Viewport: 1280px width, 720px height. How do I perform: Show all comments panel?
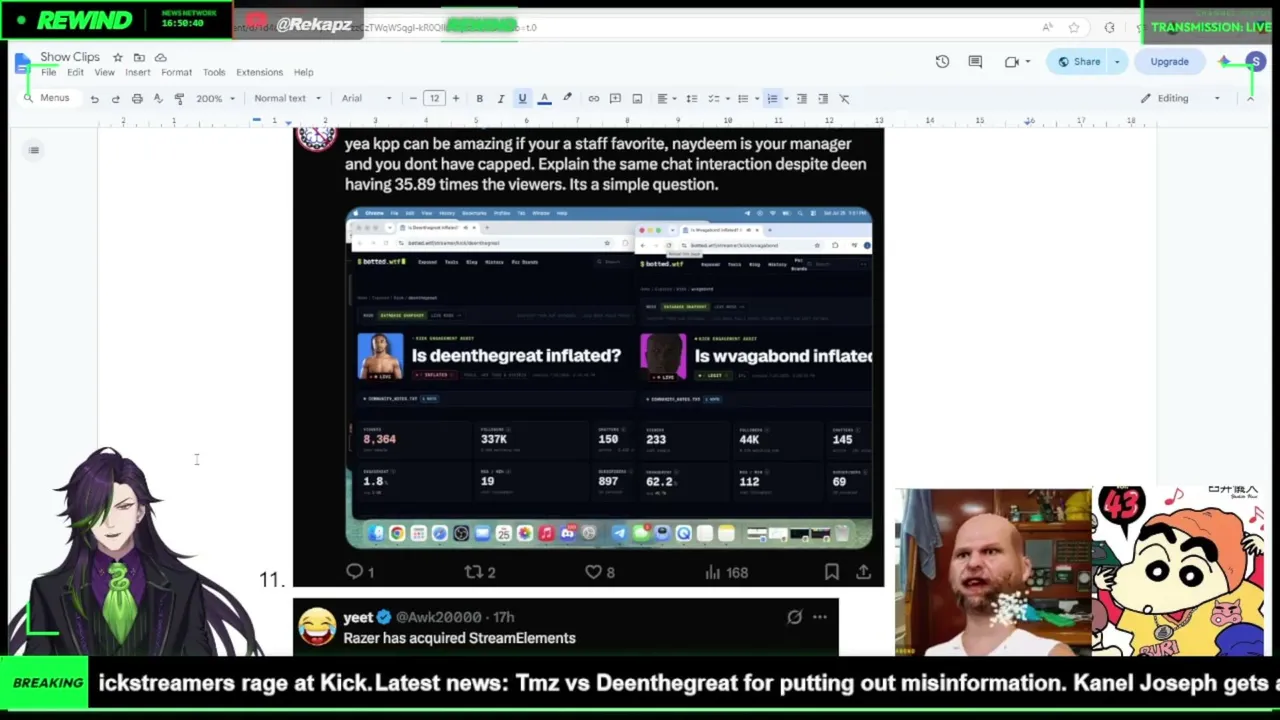pos(975,62)
